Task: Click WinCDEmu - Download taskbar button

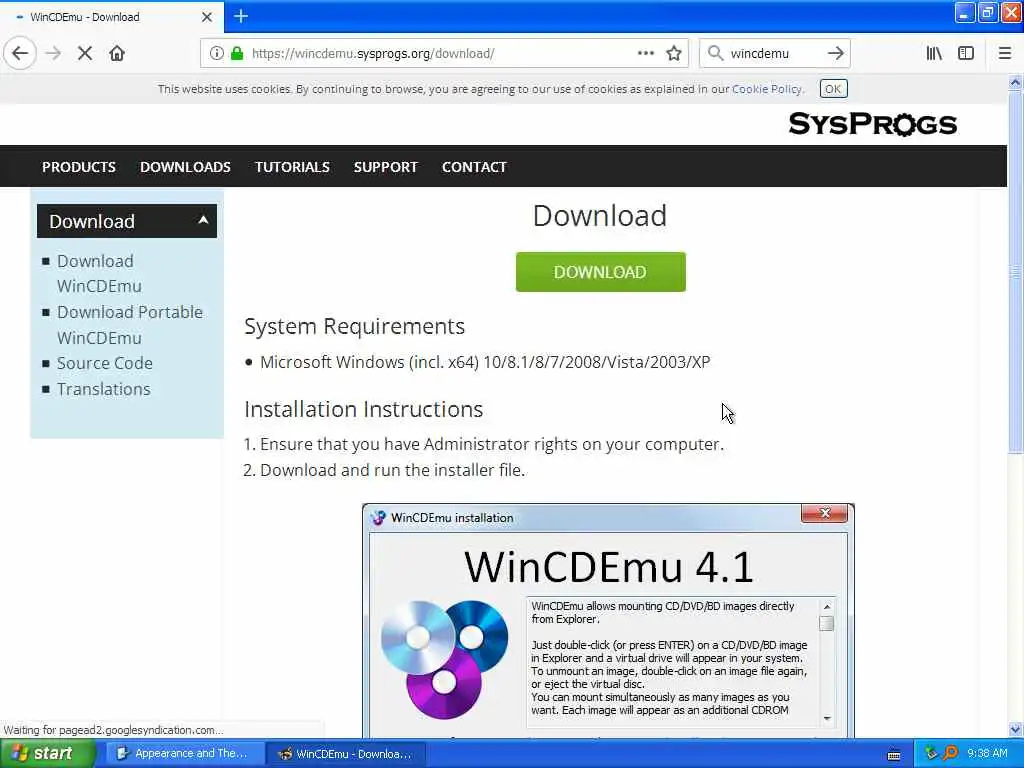Action: [345, 754]
